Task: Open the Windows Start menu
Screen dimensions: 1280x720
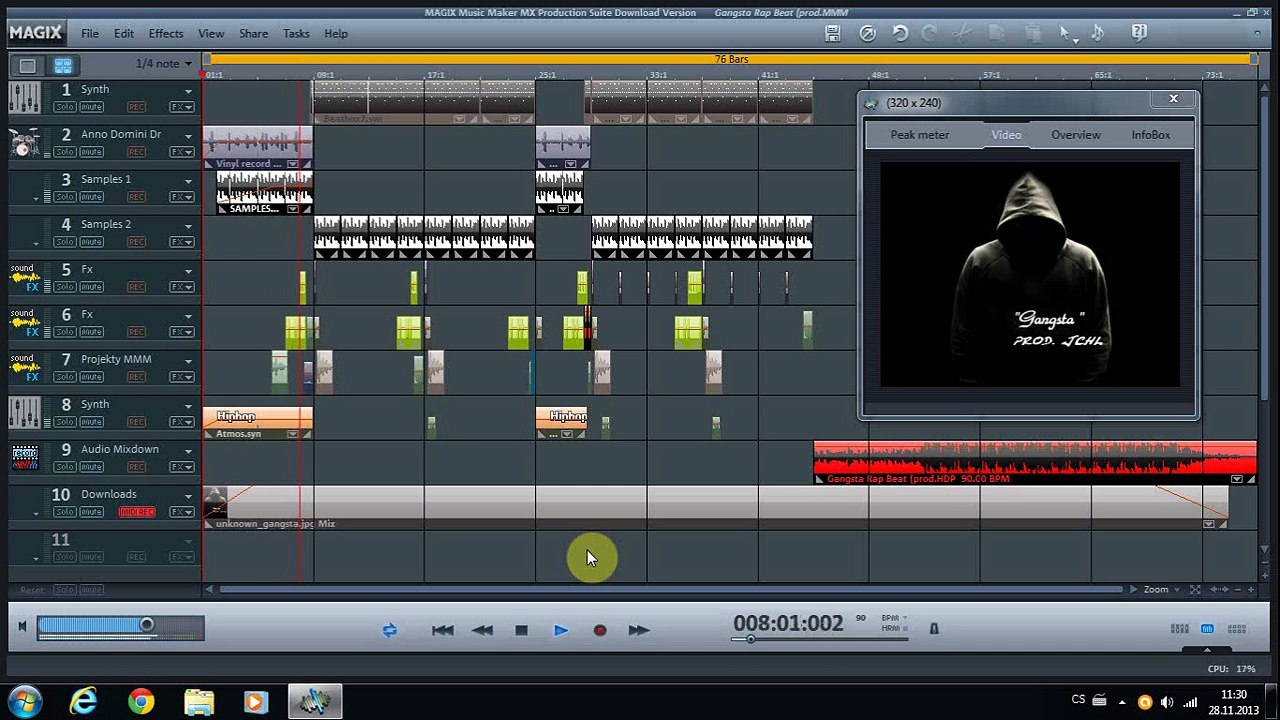Action: pos(25,702)
